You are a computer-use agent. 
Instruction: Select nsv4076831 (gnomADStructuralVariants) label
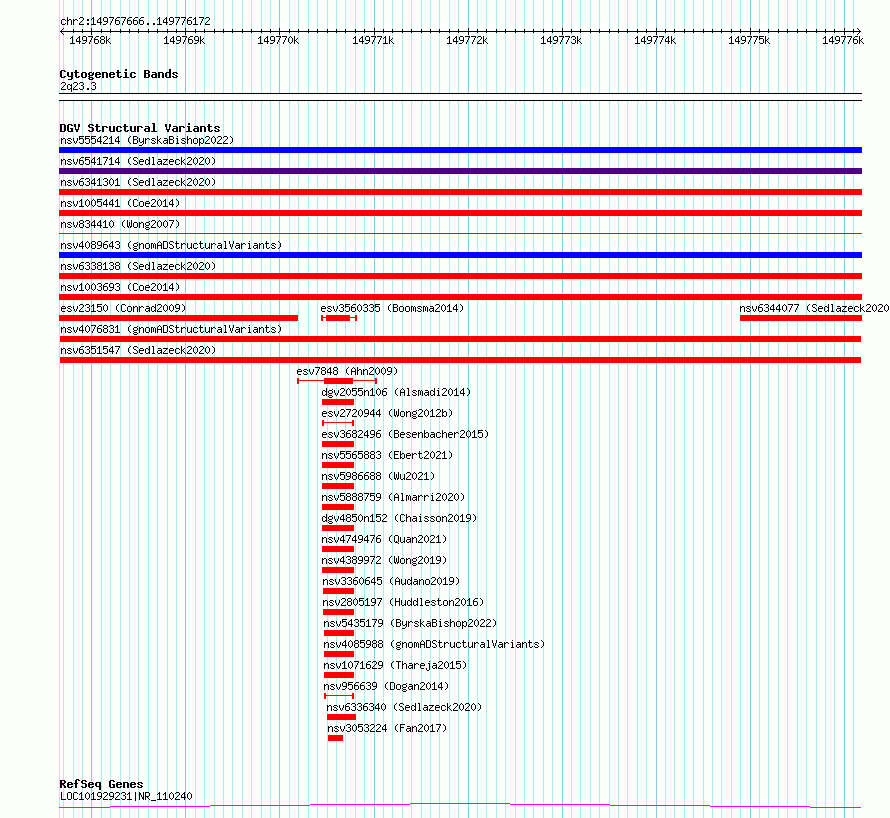point(171,329)
